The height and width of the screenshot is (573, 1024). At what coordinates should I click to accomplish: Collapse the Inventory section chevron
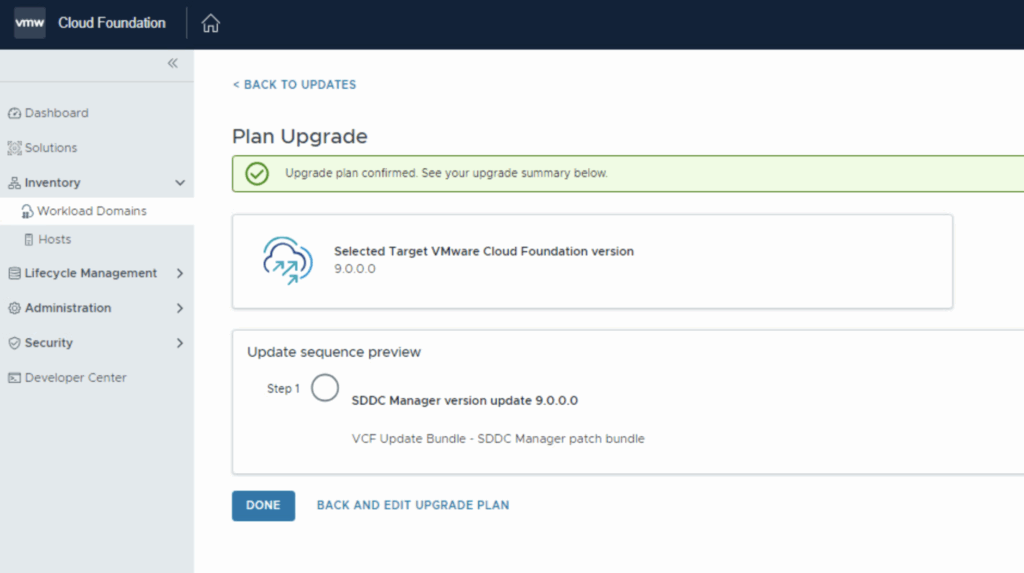click(180, 183)
